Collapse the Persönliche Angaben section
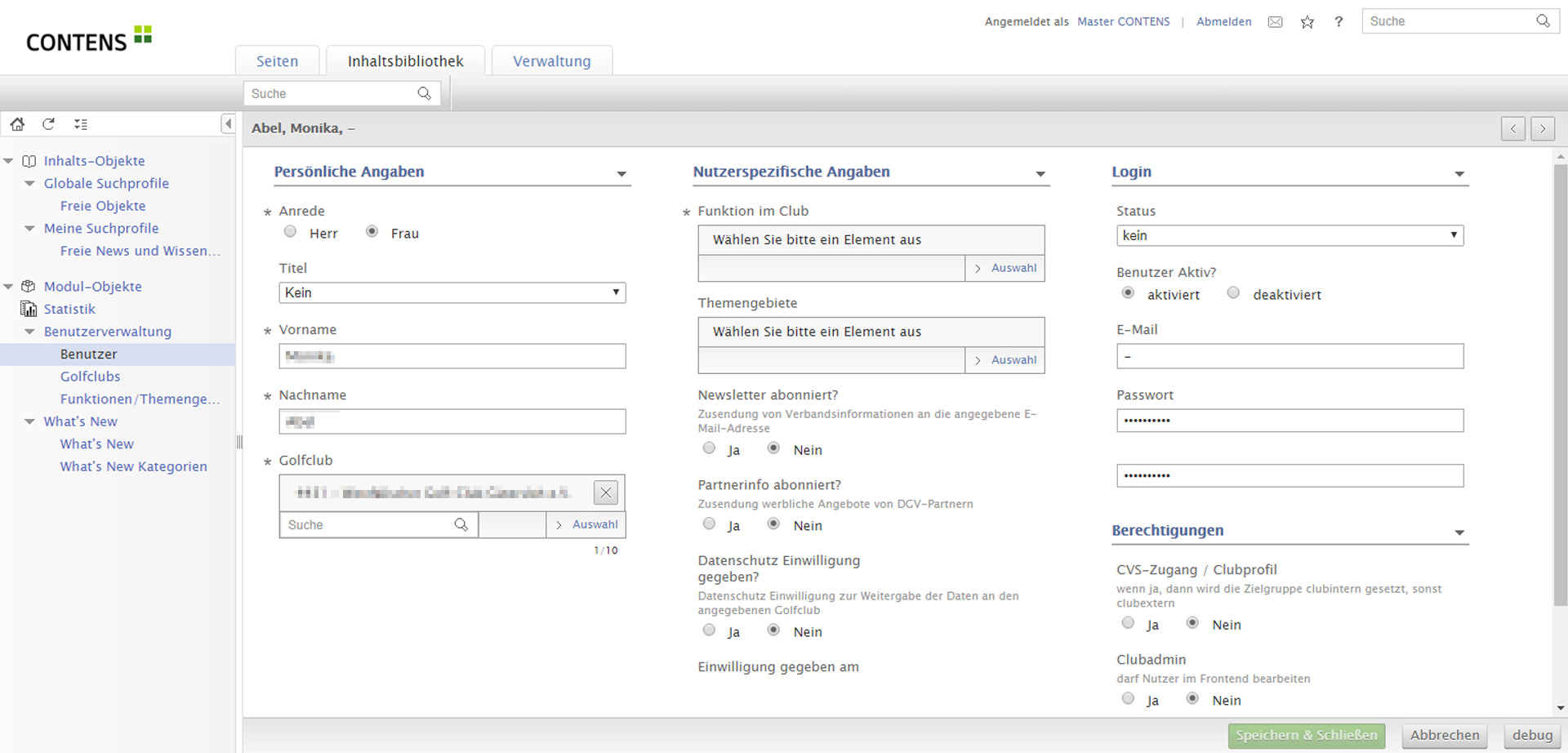The width and height of the screenshot is (1568, 753). [x=621, y=174]
